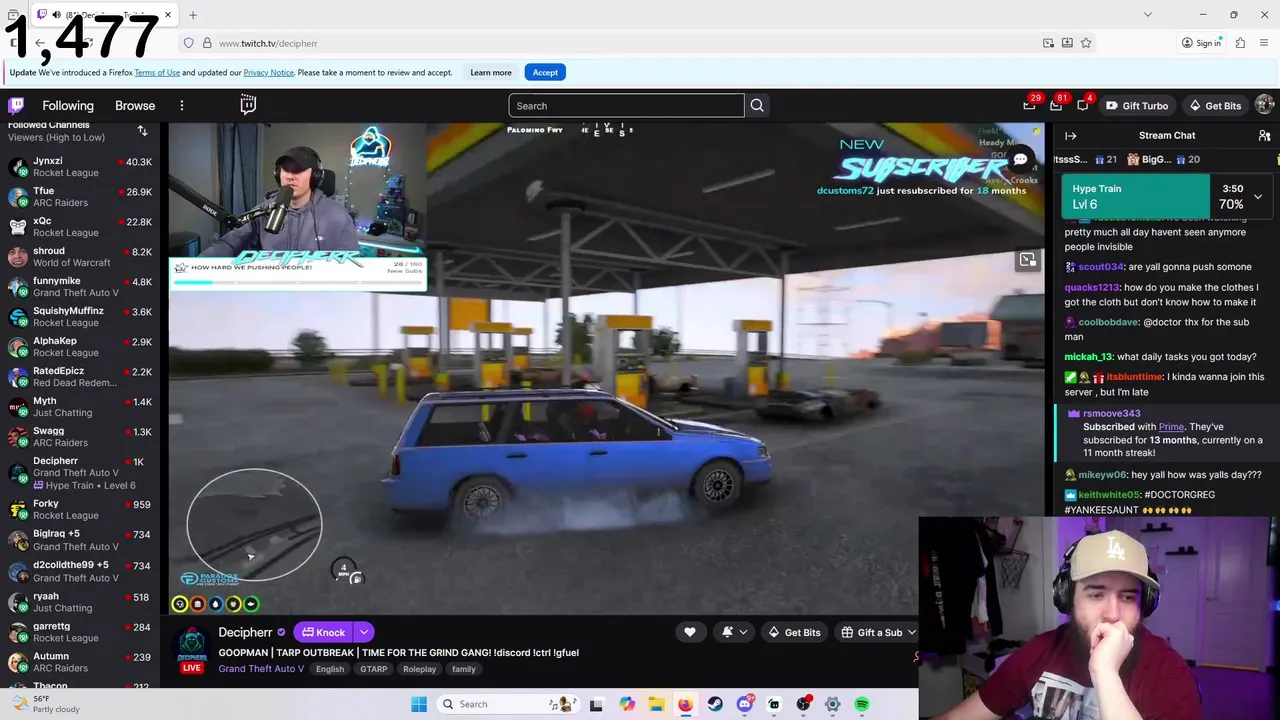This screenshot has width=1280, height=720.
Task: Click the English tag
Action: tap(330, 669)
